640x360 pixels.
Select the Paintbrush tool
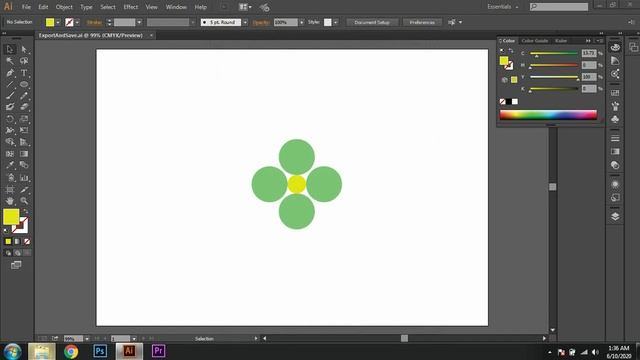click(x=10, y=96)
